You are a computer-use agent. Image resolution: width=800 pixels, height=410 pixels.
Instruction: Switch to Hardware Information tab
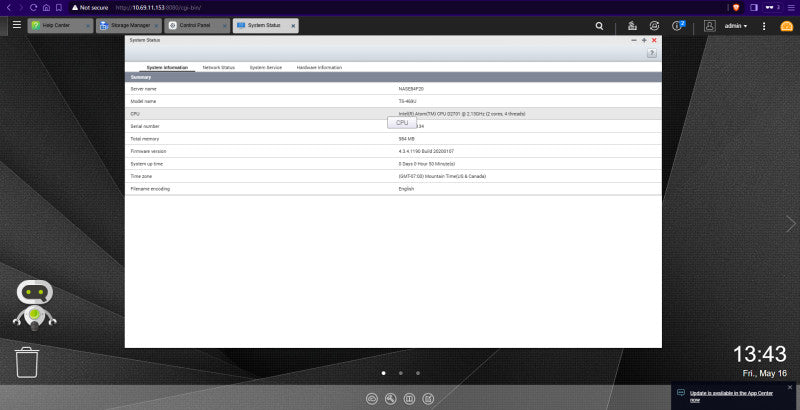(x=319, y=67)
